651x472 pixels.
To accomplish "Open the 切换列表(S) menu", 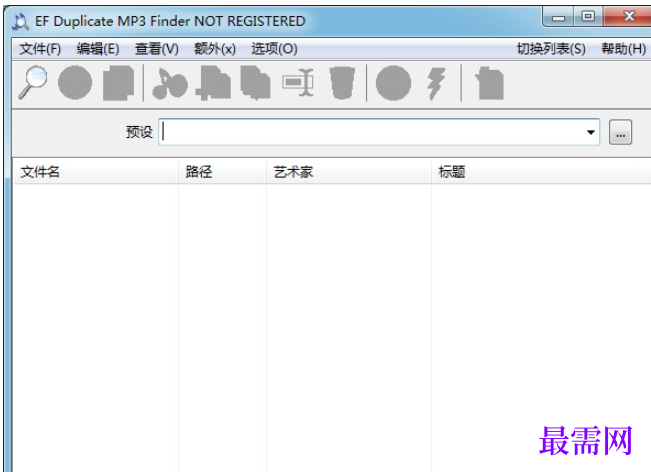I will (x=551, y=49).
